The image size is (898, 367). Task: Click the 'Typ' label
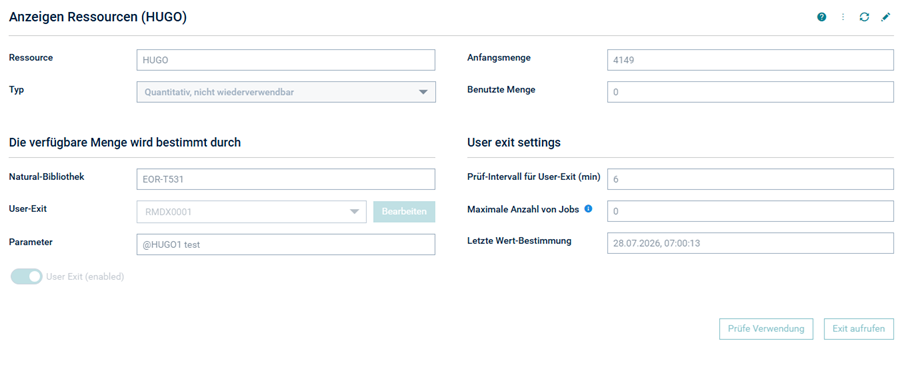(x=17, y=90)
